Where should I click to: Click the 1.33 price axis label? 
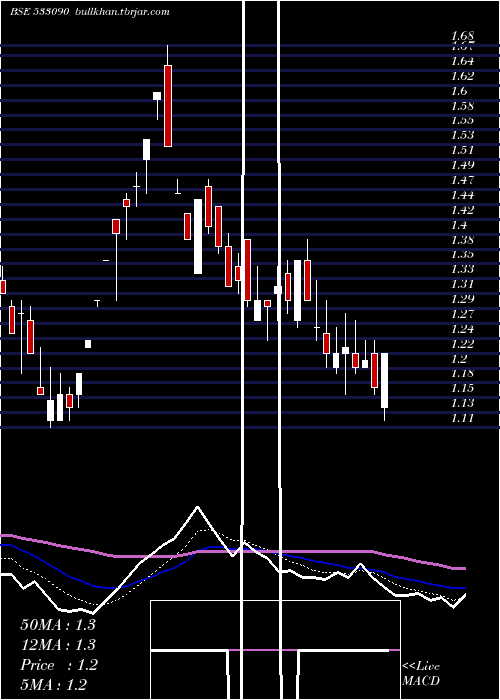point(462,269)
